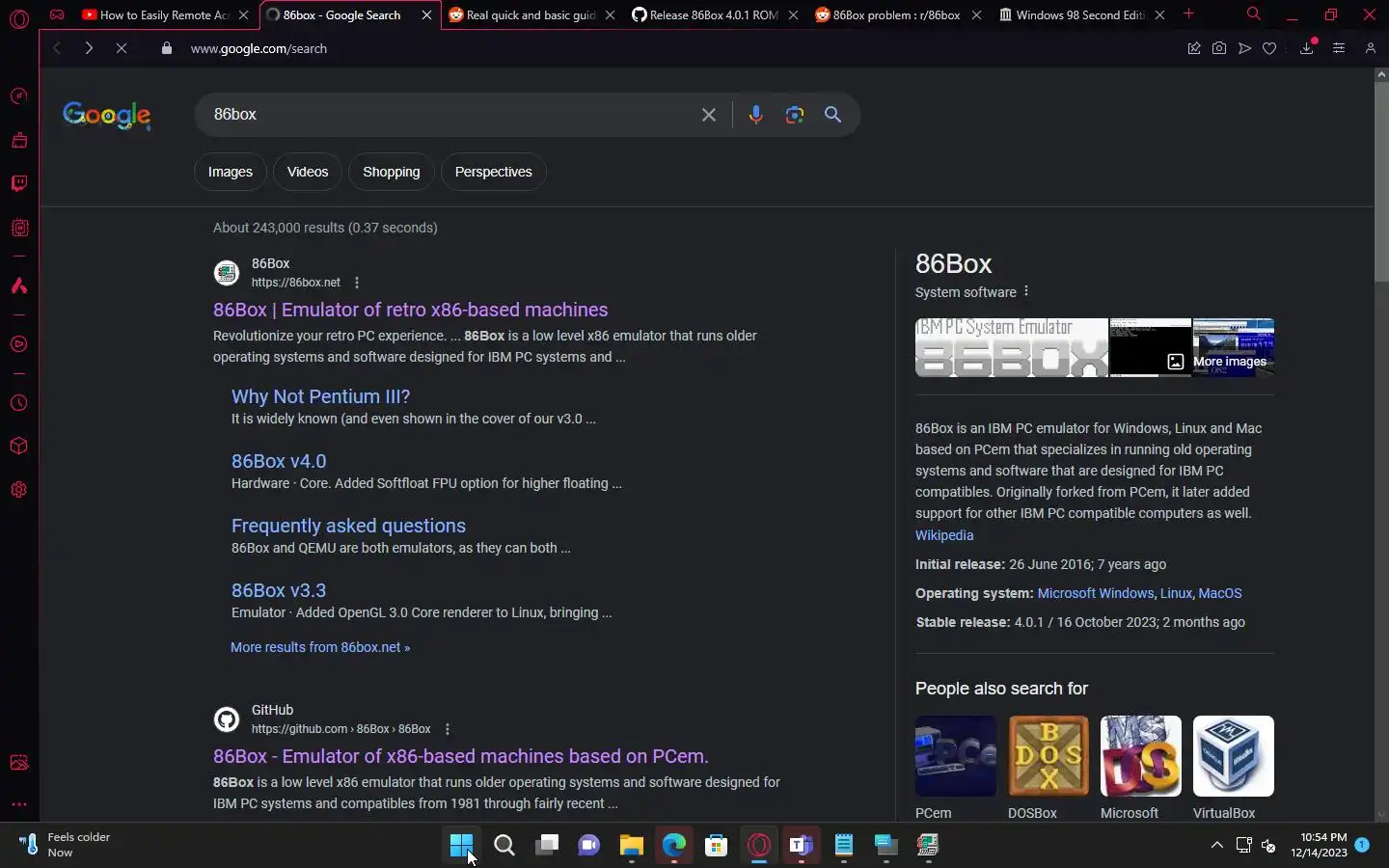Screen dimensions: 1389x868
Task: Open PCem thumbnail in also search
Action: (x=955, y=756)
